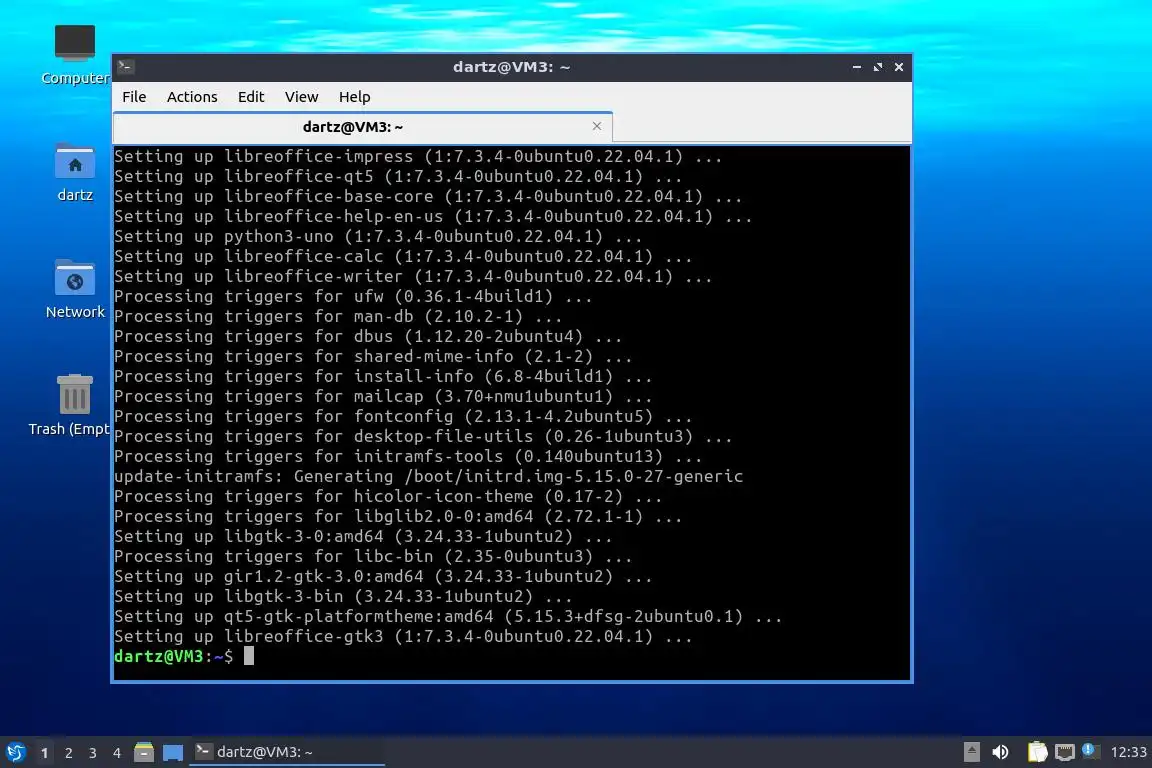Click the 12:33 clock
The image size is (1152, 768).
click(x=1128, y=752)
